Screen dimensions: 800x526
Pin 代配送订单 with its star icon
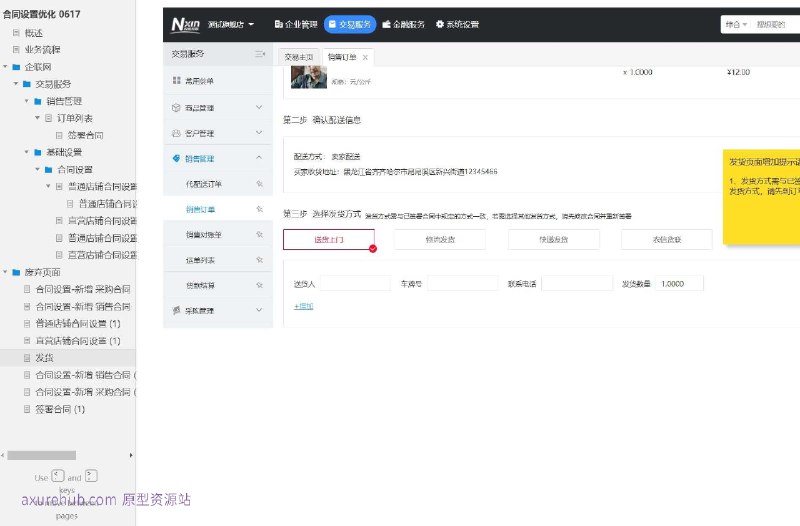(260, 184)
